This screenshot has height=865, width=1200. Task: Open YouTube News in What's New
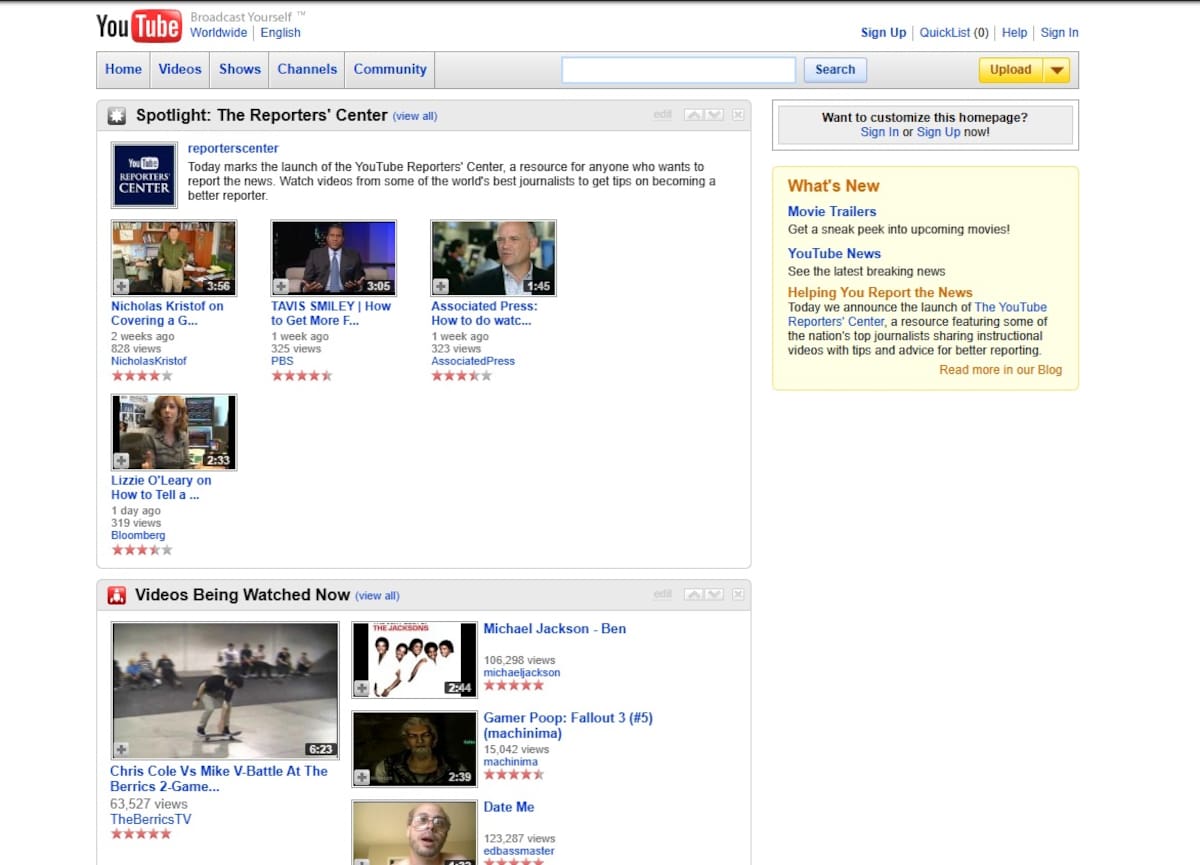[x=834, y=254]
